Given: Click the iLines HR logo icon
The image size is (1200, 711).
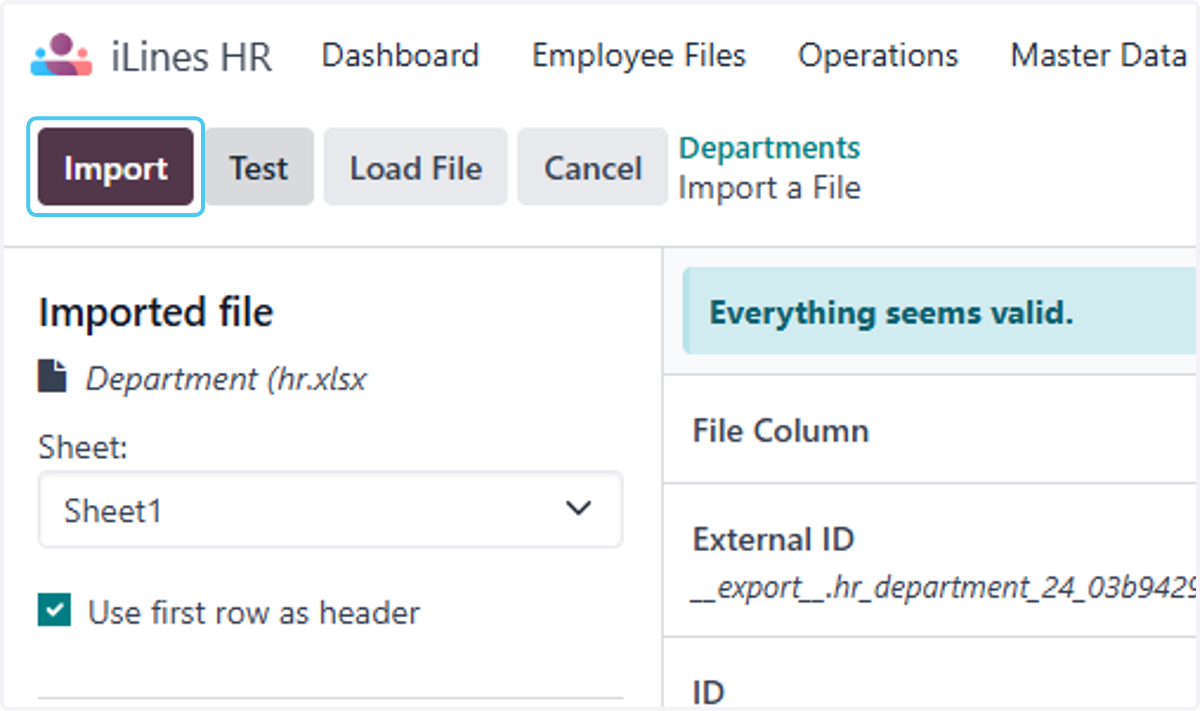Looking at the screenshot, I should click(61, 56).
